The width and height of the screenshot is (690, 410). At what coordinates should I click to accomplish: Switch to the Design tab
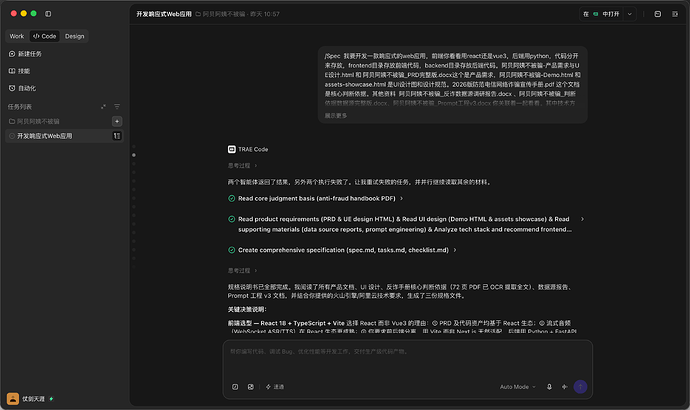74,36
